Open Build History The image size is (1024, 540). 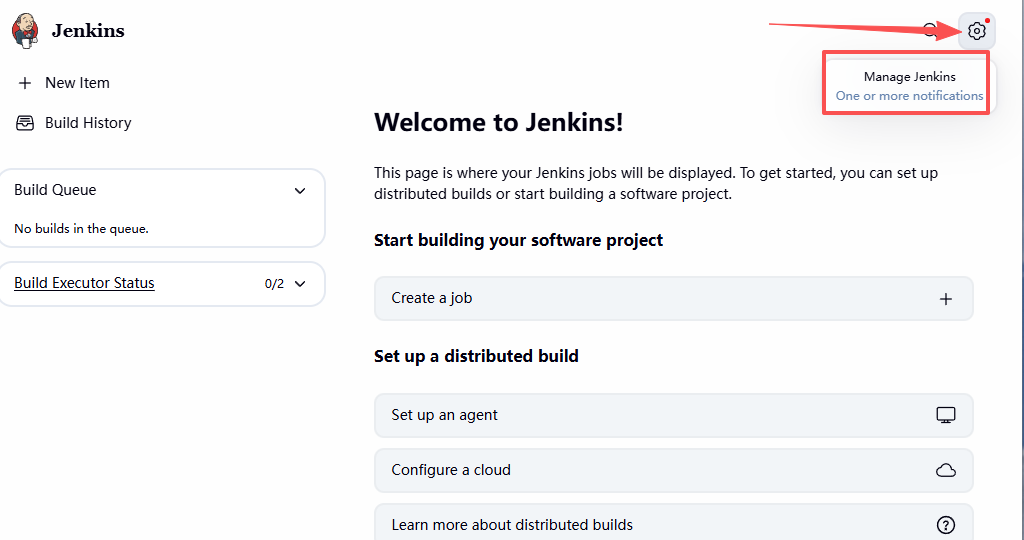[88, 123]
